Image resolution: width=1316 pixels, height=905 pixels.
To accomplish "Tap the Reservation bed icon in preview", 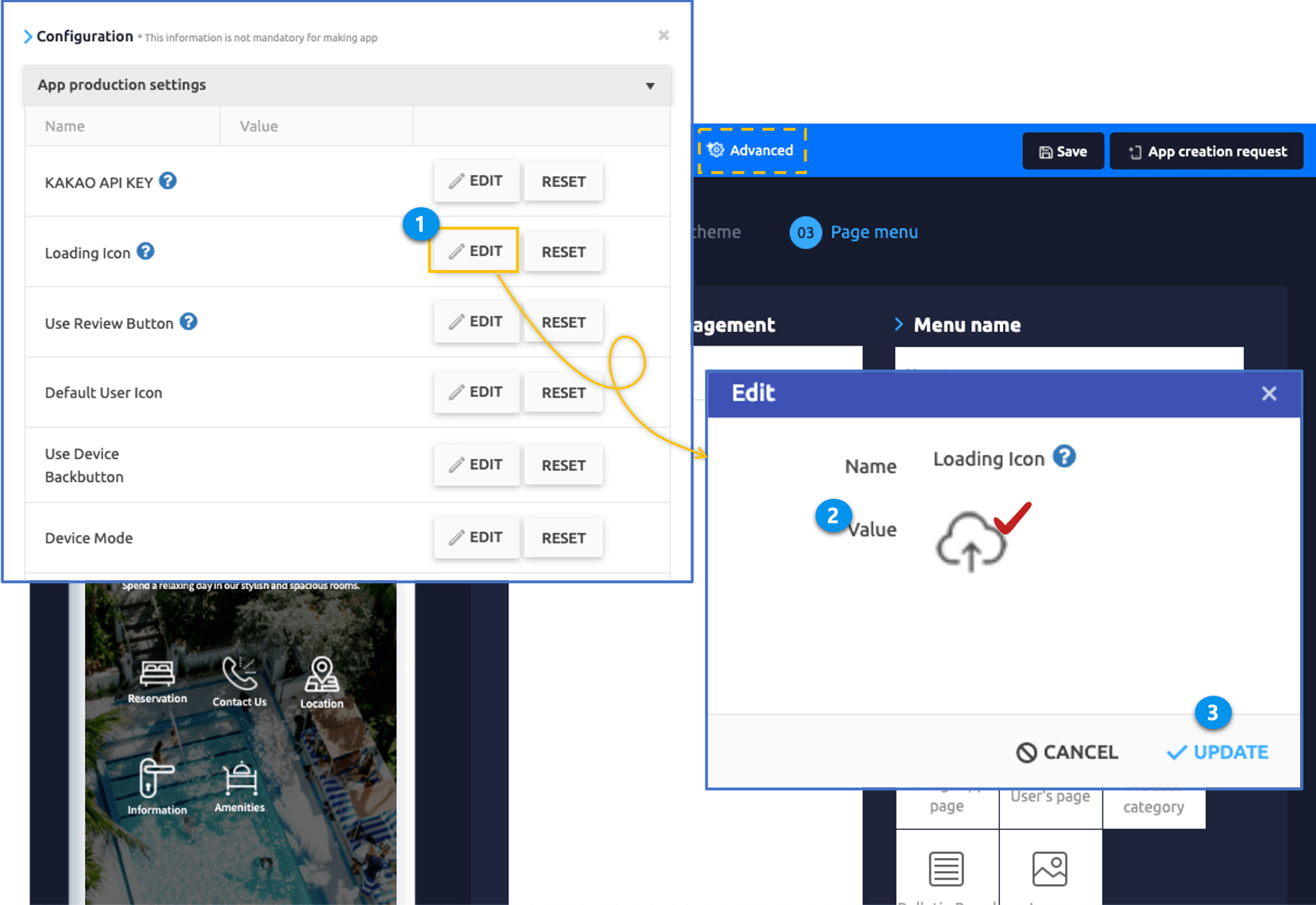I will (x=157, y=673).
